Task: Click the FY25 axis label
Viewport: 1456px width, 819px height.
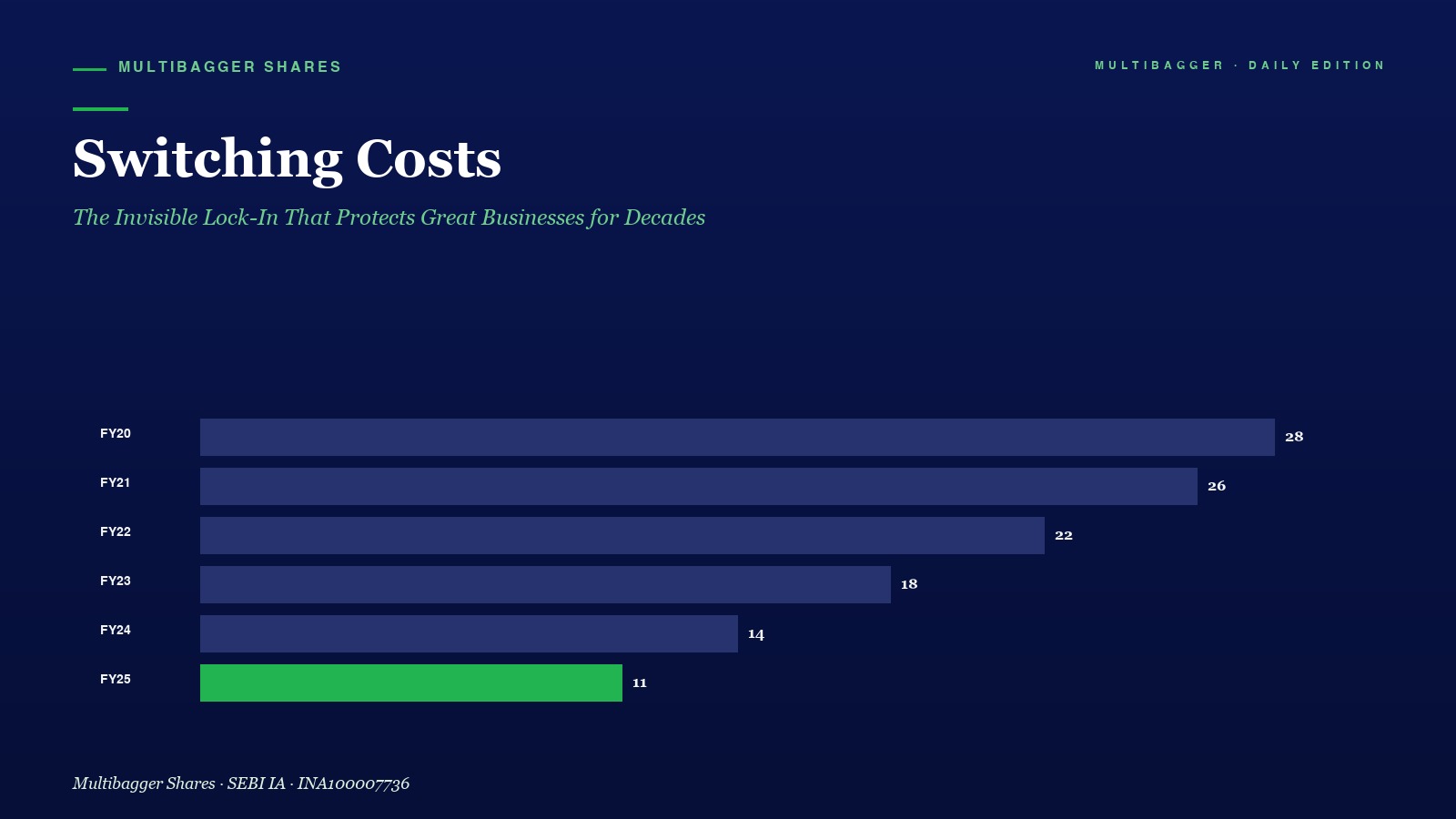Action: click(x=116, y=679)
